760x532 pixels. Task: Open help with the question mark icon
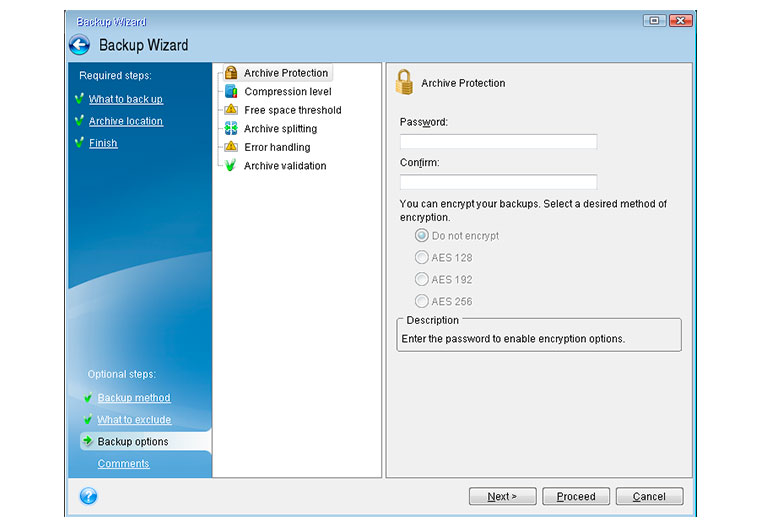(88, 496)
